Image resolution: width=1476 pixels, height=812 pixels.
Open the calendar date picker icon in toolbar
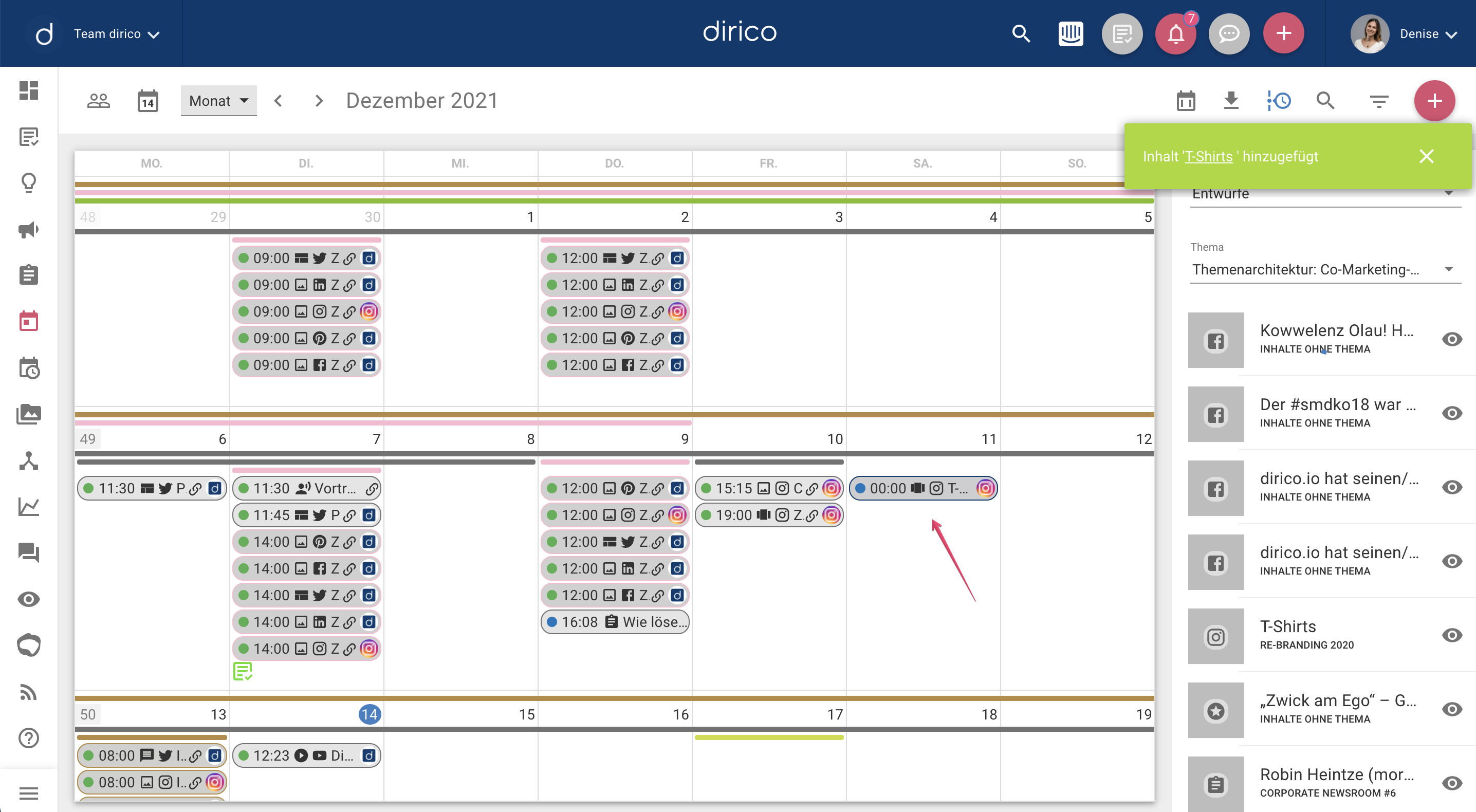click(1186, 101)
